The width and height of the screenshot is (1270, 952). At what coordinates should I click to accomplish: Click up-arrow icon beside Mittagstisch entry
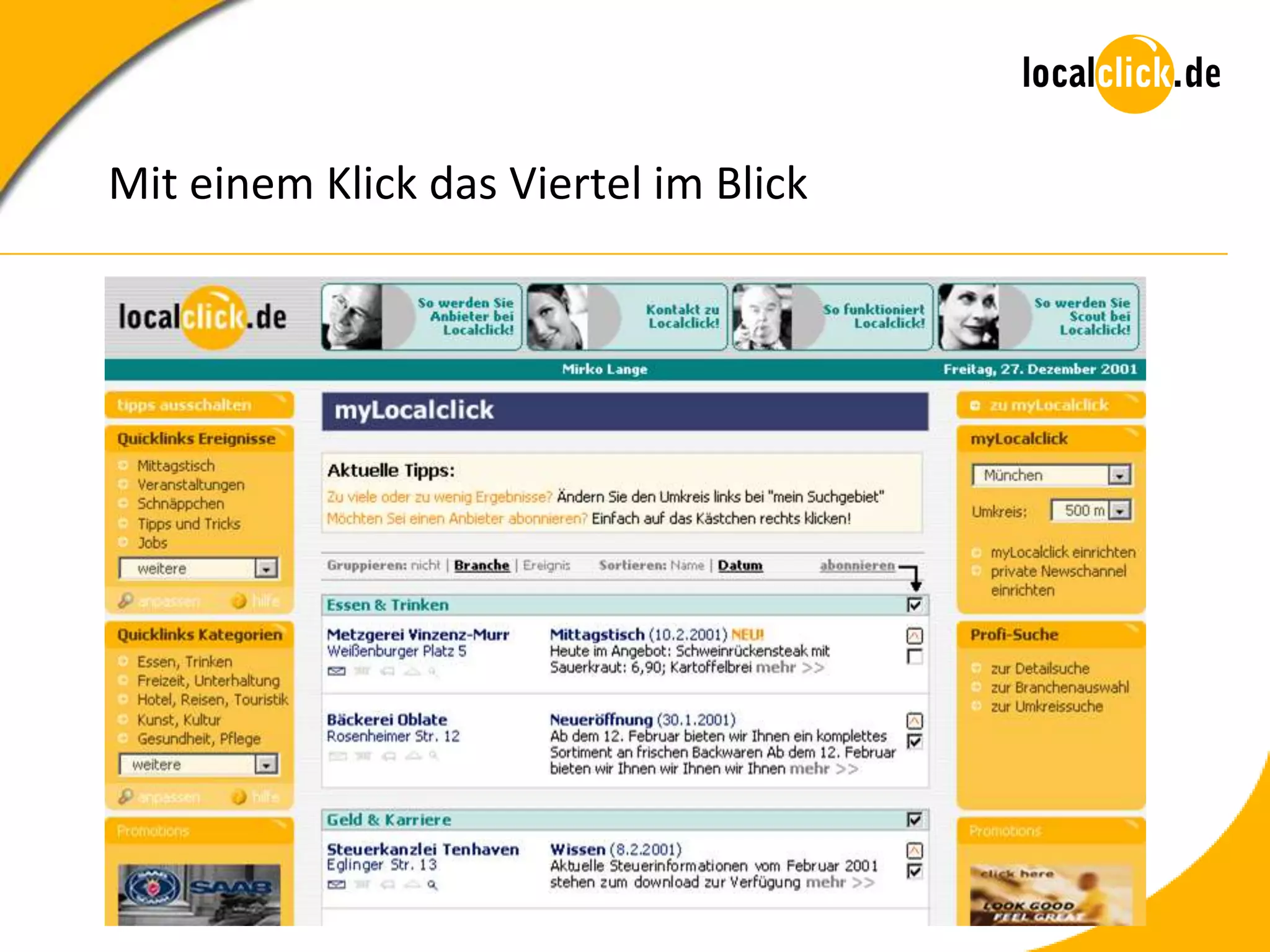pyautogui.click(x=915, y=635)
